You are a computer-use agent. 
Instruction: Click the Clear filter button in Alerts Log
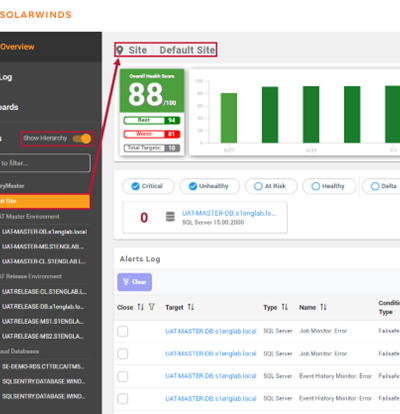pyautogui.click(x=135, y=282)
